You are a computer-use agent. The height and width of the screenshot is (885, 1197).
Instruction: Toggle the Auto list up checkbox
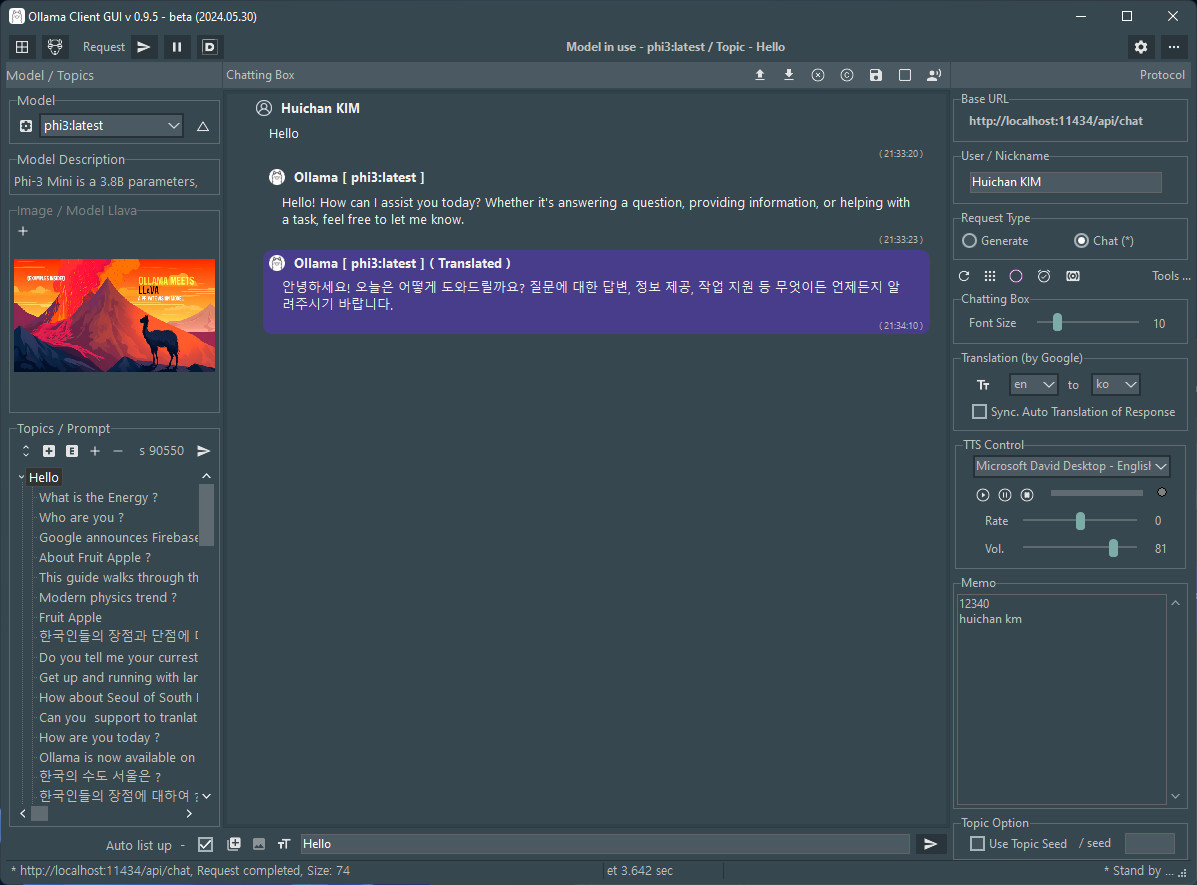click(205, 845)
